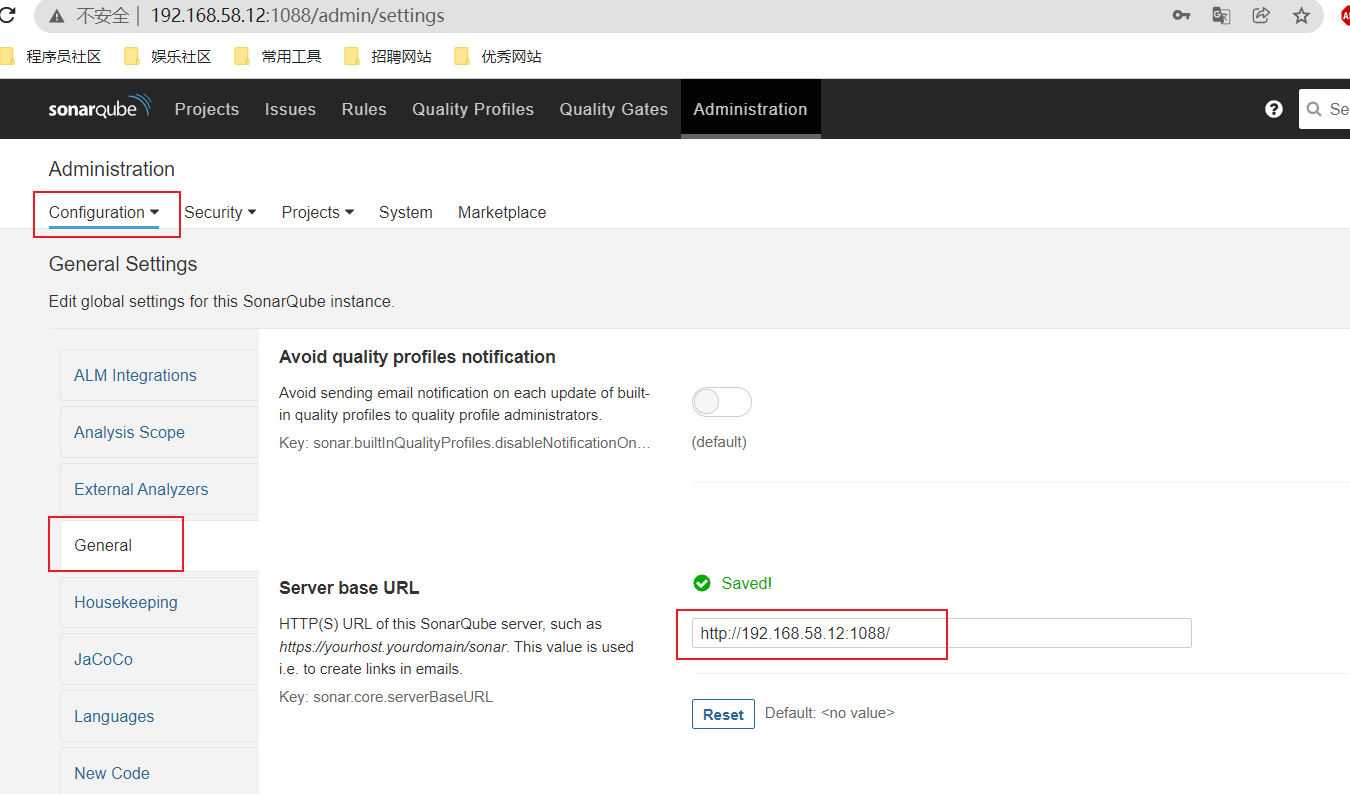Expand the Configuration dropdown

pyautogui.click(x=104, y=212)
